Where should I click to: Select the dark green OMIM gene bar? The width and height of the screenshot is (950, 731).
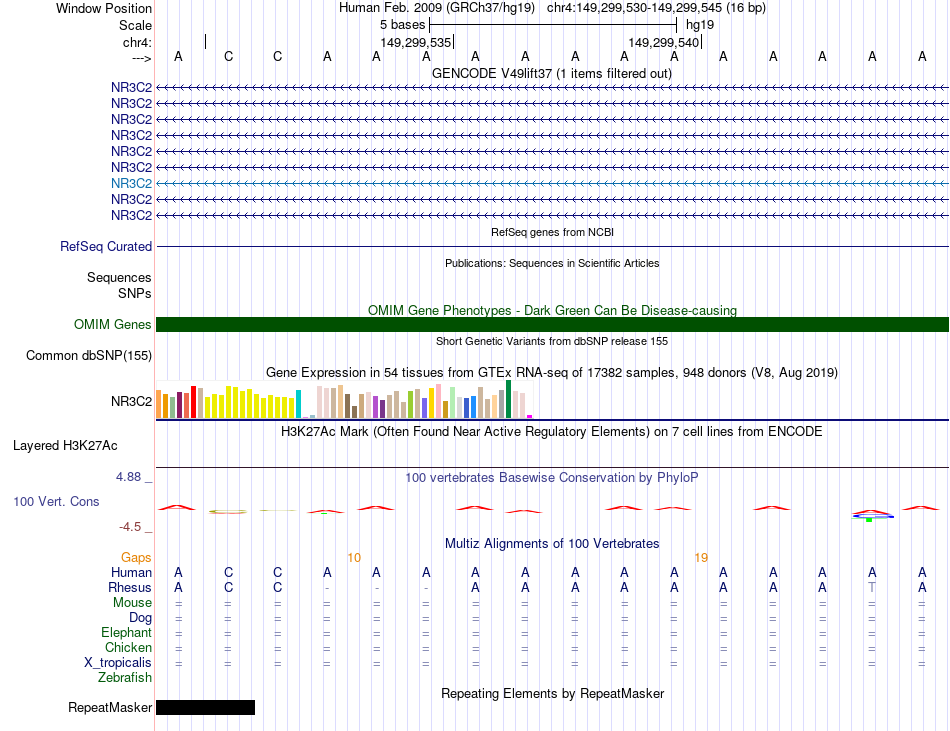click(x=552, y=325)
